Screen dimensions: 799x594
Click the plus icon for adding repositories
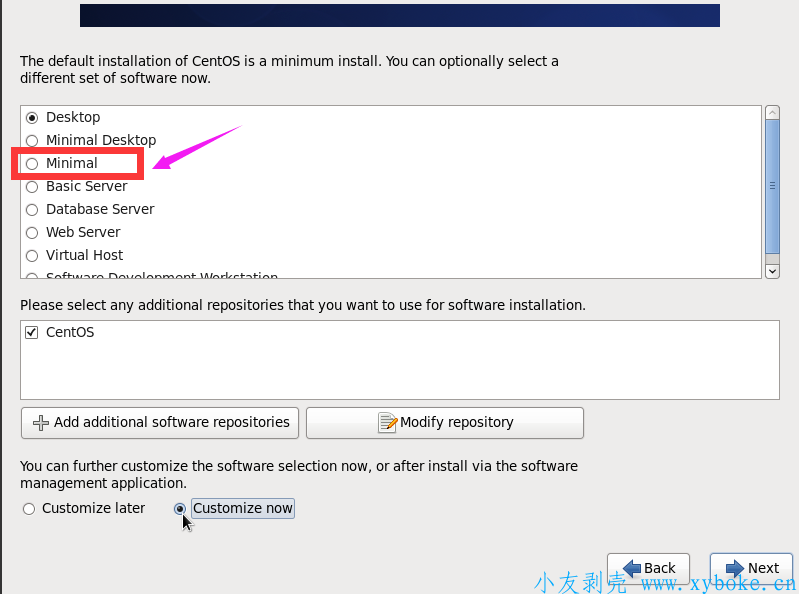tap(41, 422)
